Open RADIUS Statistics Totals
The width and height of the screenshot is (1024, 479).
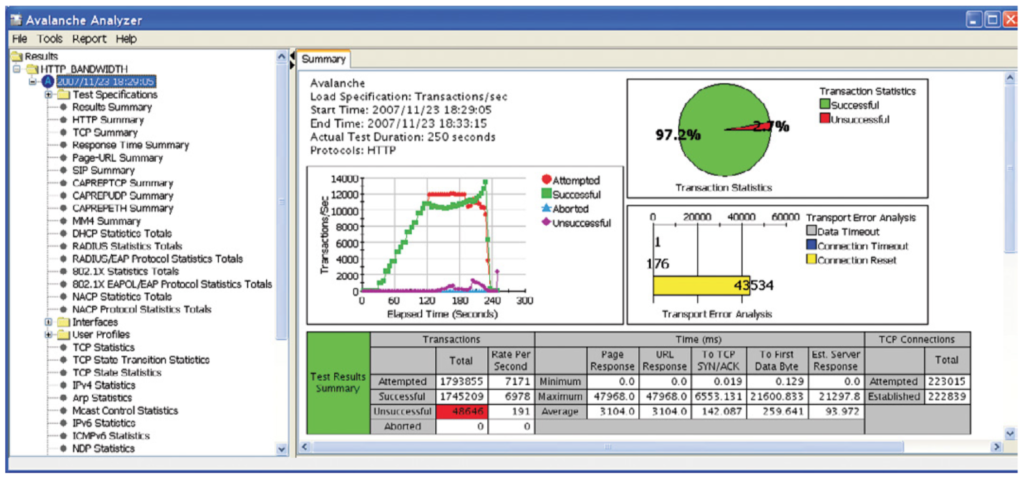click(126, 246)
